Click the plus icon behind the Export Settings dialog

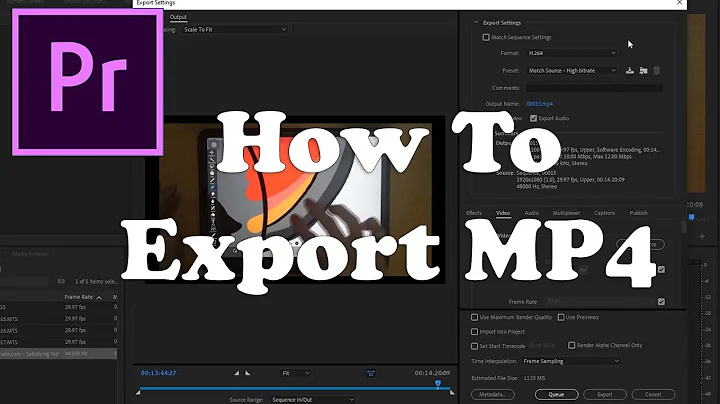pos(702,236)
